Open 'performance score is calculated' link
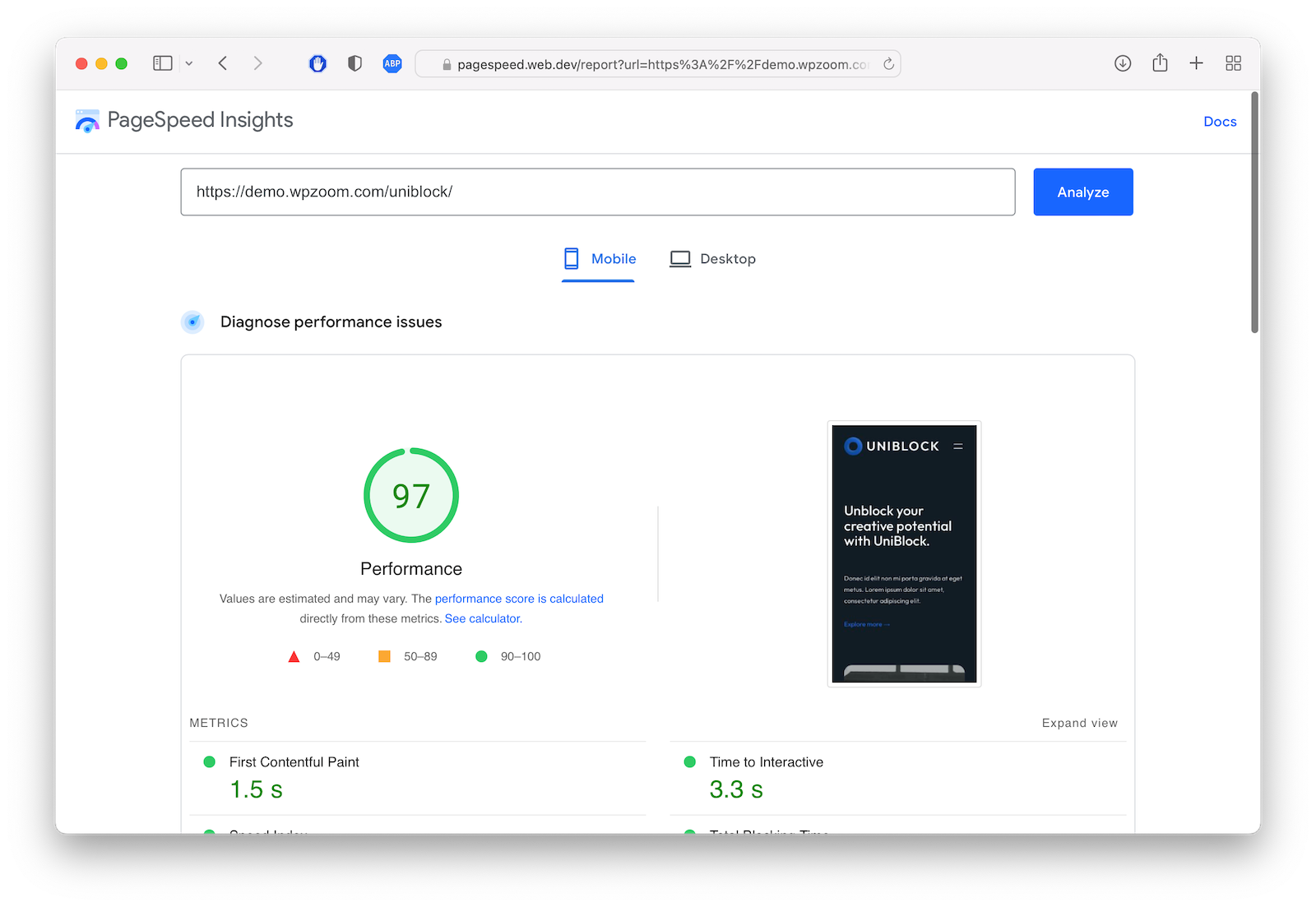Screen dimensions: 1316x907 (x=519, y=599)
